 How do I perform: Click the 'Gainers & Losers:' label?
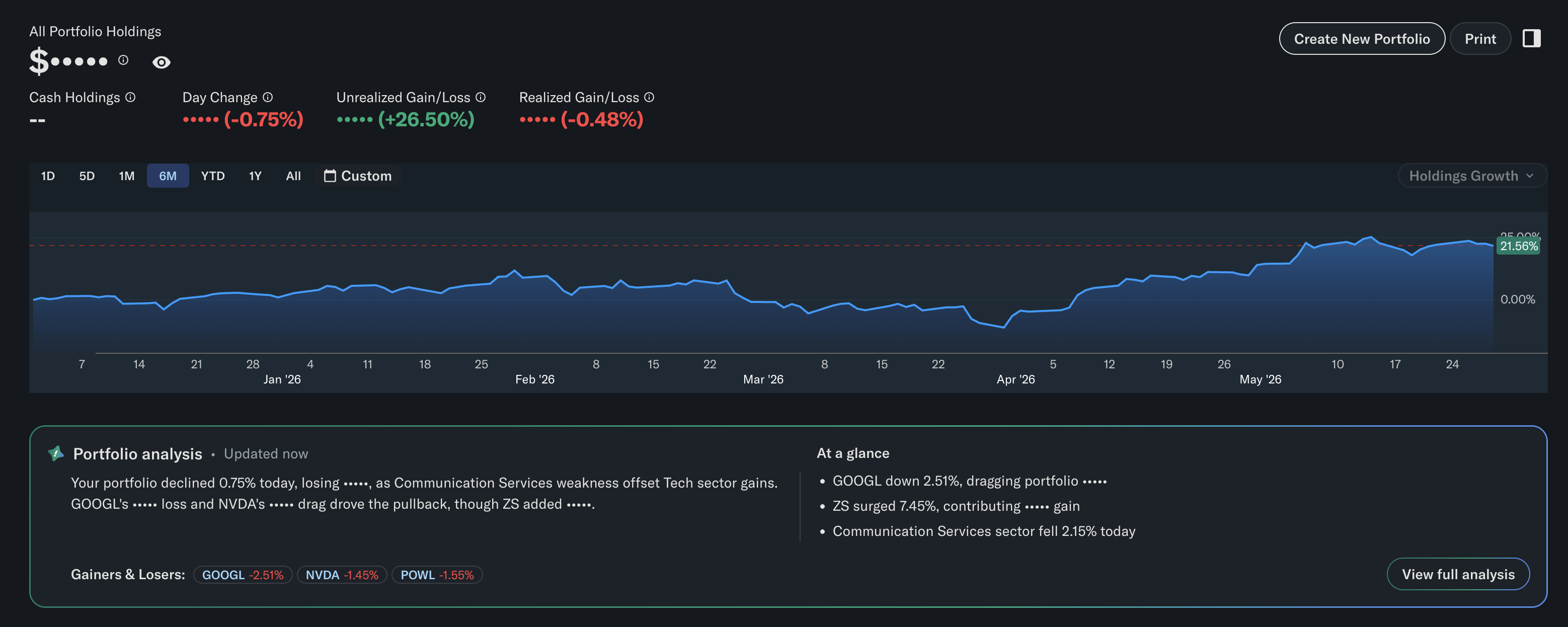pos(128,575)
